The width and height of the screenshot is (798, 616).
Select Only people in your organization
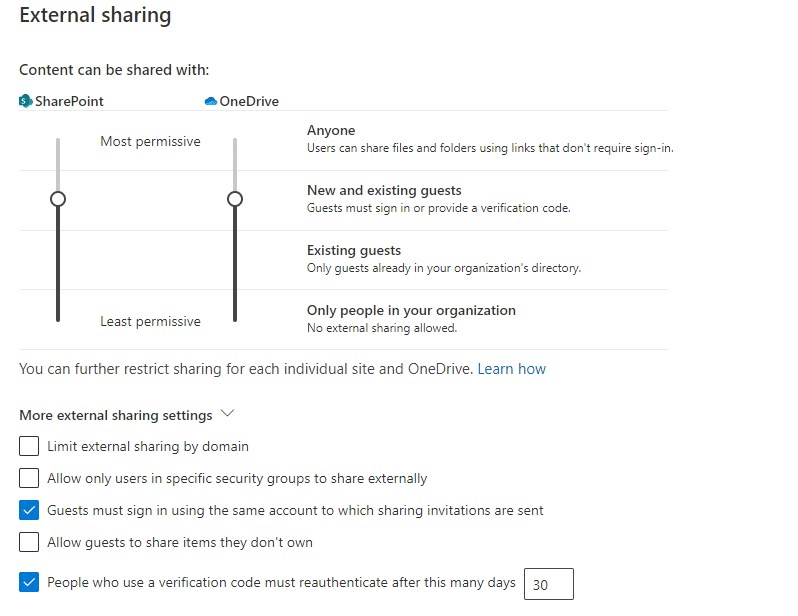pyautogui.click(x=411, y=311)
